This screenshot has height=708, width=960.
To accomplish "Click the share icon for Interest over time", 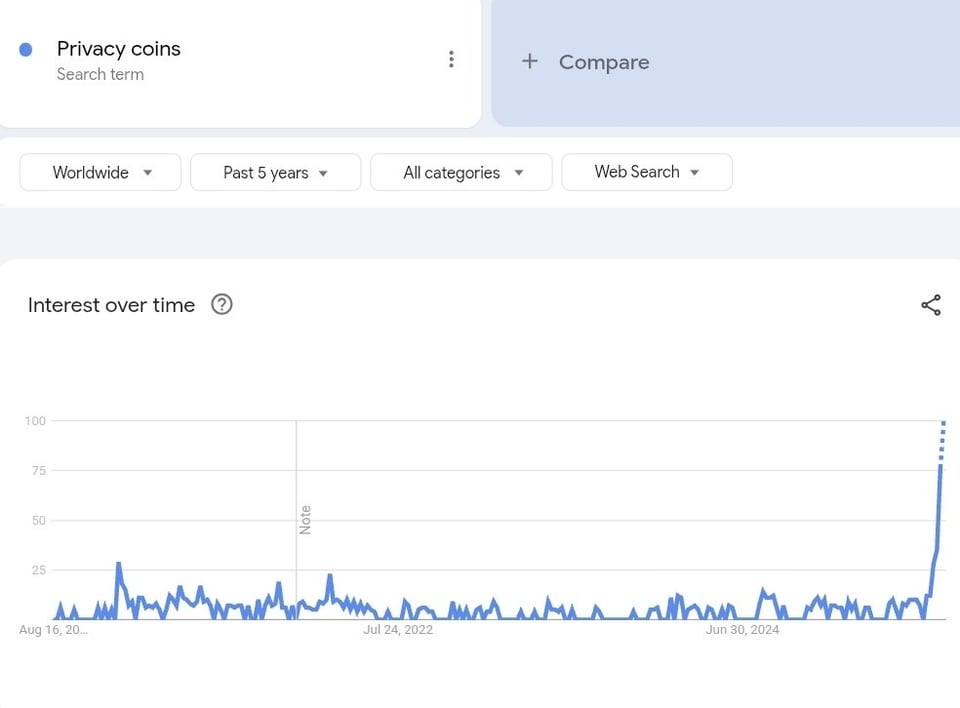I will click(x=931, y=305).
